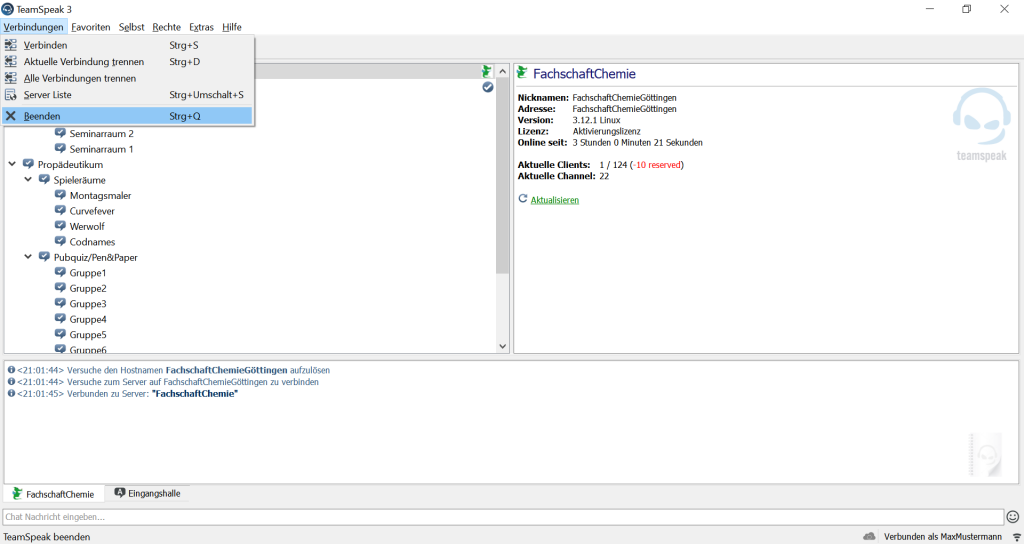Select the Gruppe4 channel

(x=88, y=319)
